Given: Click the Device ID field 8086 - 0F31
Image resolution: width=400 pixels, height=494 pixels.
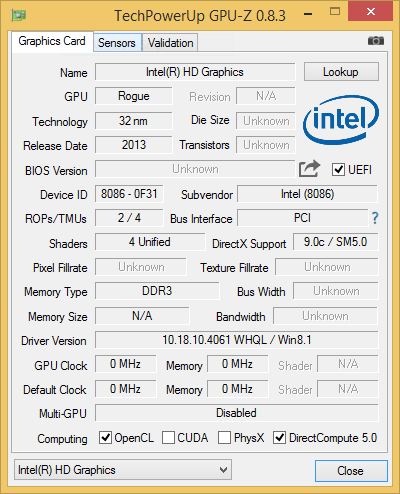Looking at the screenshot, I should [129, 194].
